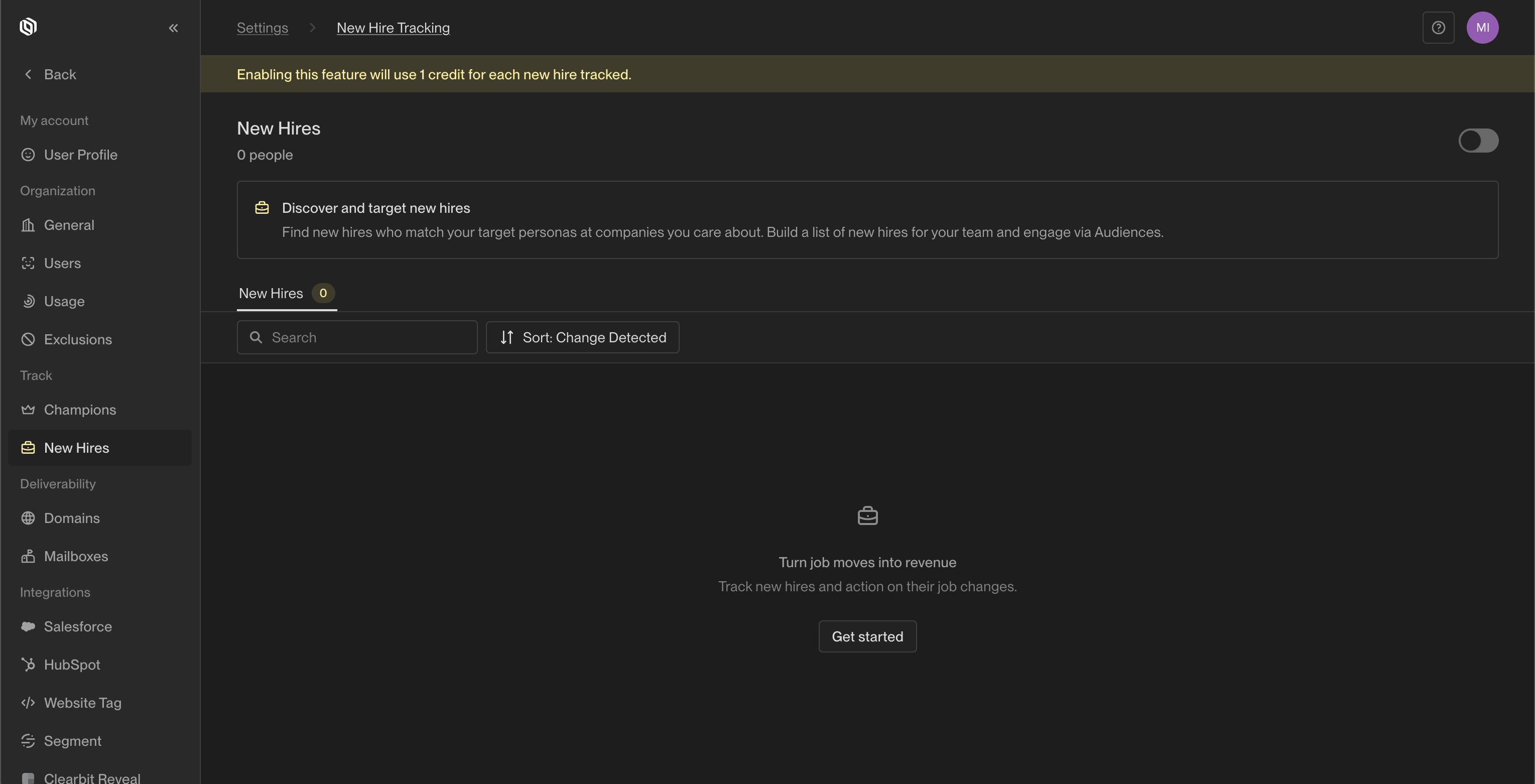Click the Mailboxes icon

coord(28,557)
